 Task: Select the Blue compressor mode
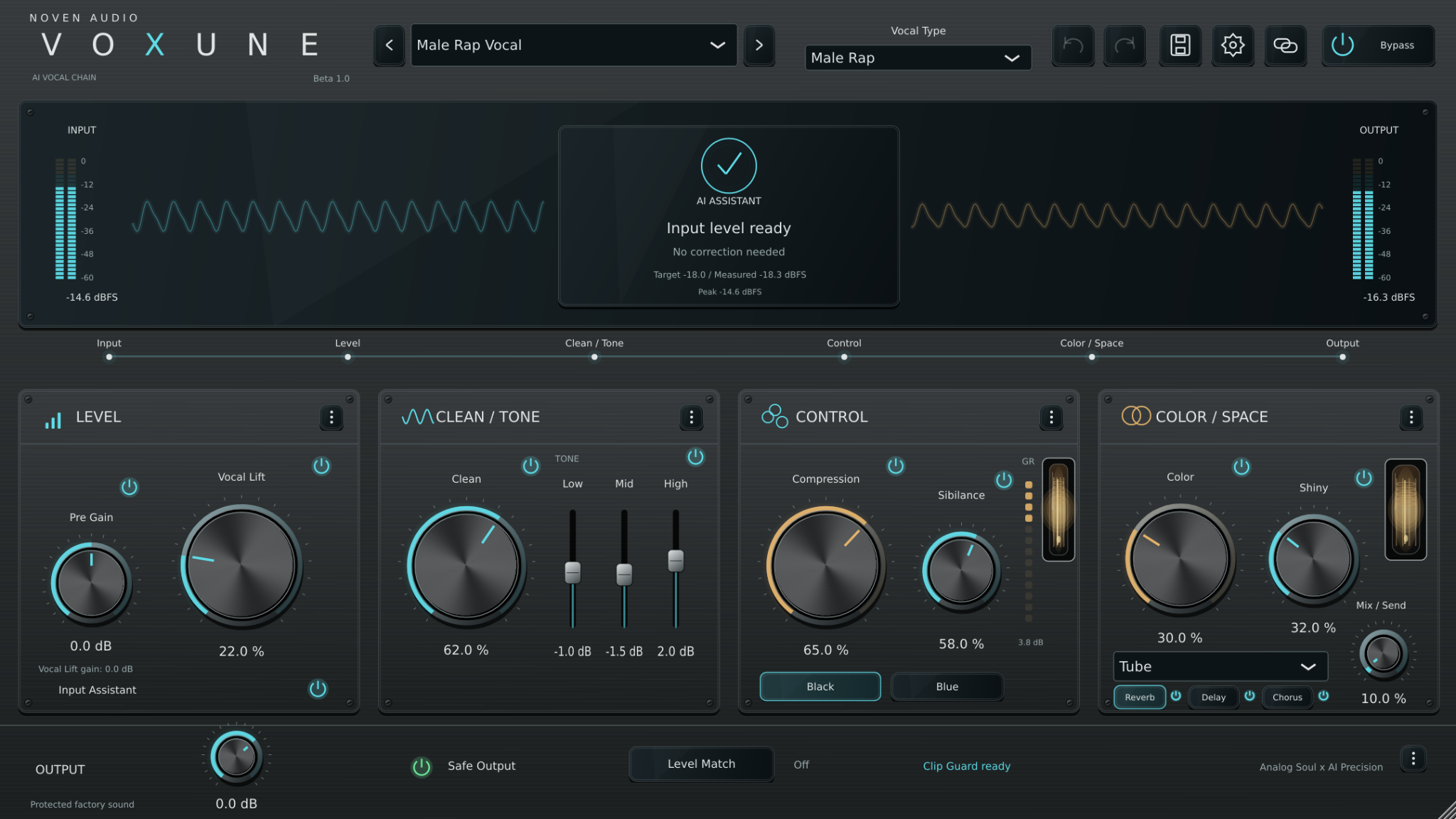pyautogui.click(x=947, y=687)
